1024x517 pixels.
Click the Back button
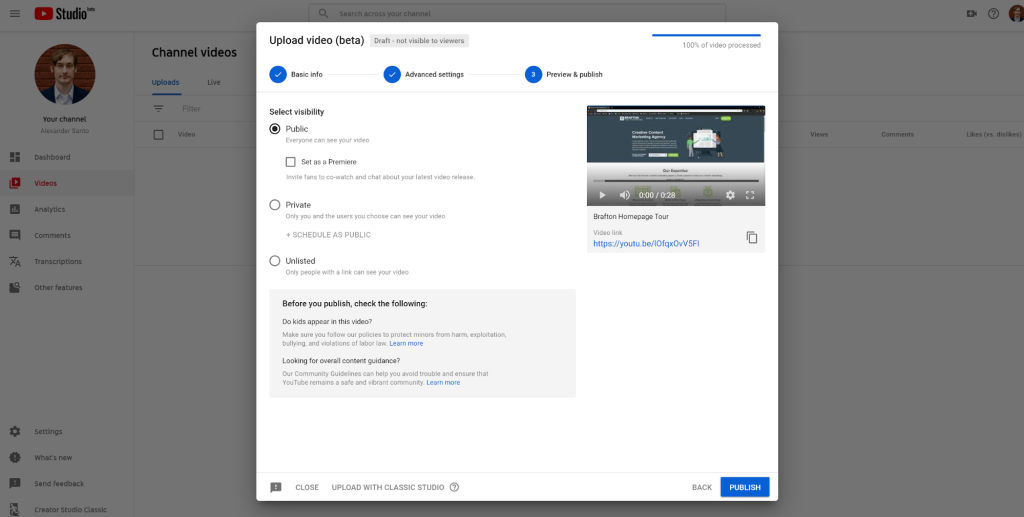coord(702,487)
